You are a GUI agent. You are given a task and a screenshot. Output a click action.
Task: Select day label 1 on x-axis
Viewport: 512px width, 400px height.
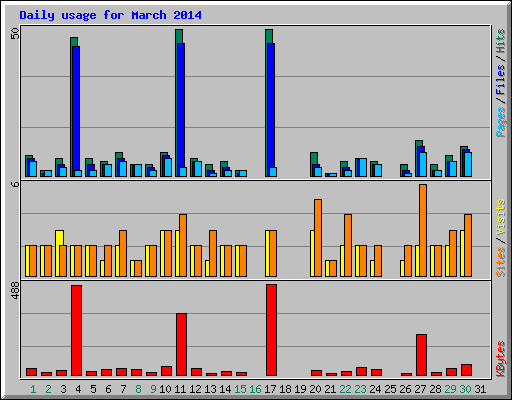33,389
